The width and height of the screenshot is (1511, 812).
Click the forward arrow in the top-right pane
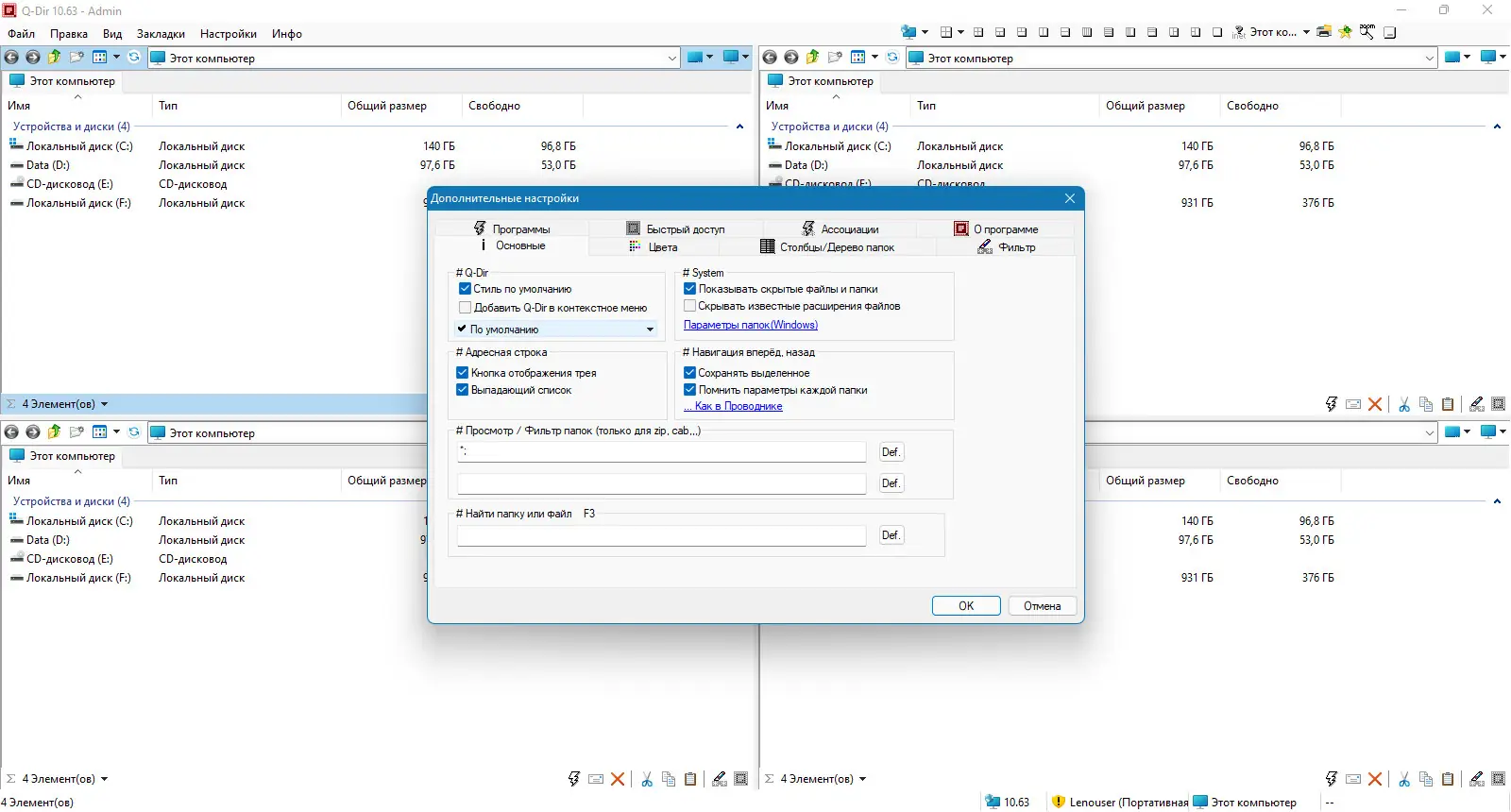[791, 58]
